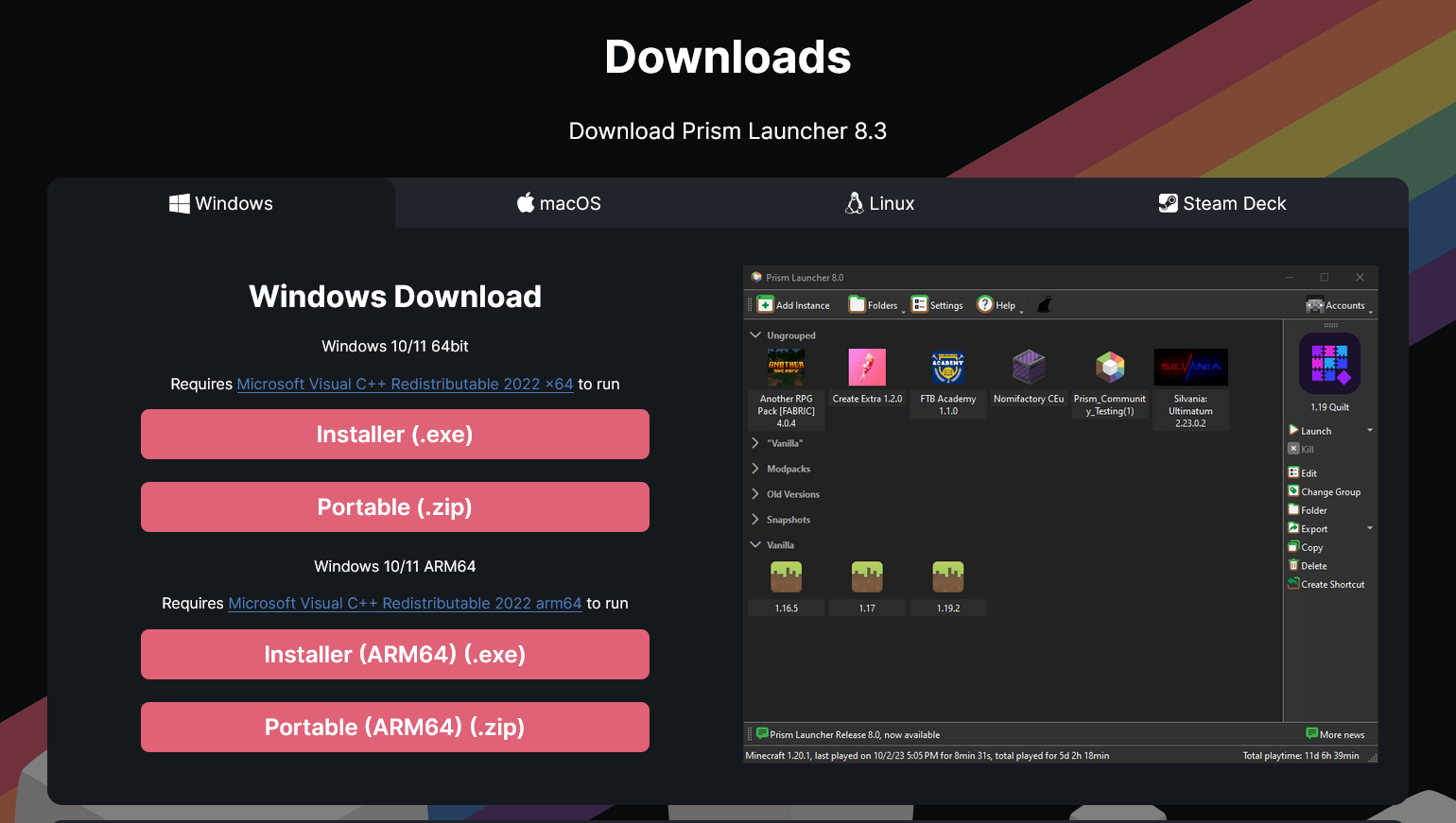Image resolution: width=1456 pixels, height=823 pixels.
Task: Click the More news button
Action: (x=1335, y=734)
